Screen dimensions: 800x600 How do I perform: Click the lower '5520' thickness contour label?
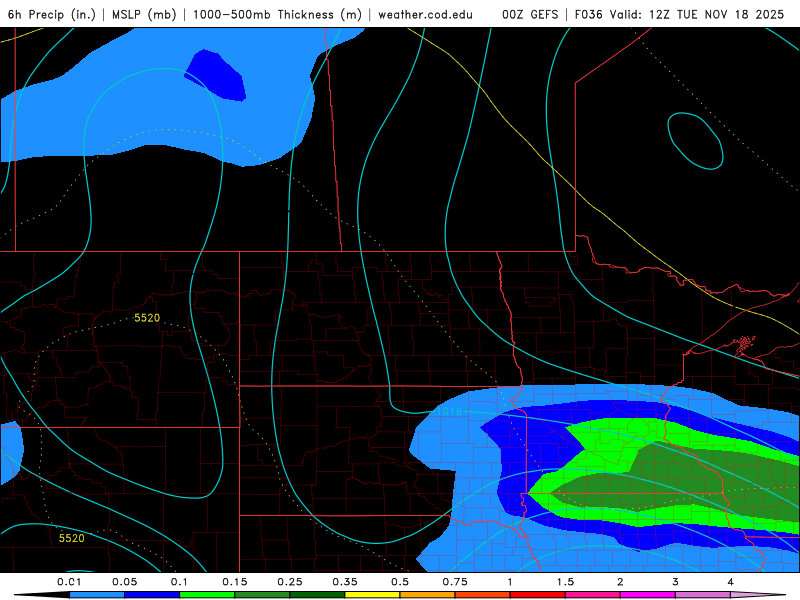71,538
